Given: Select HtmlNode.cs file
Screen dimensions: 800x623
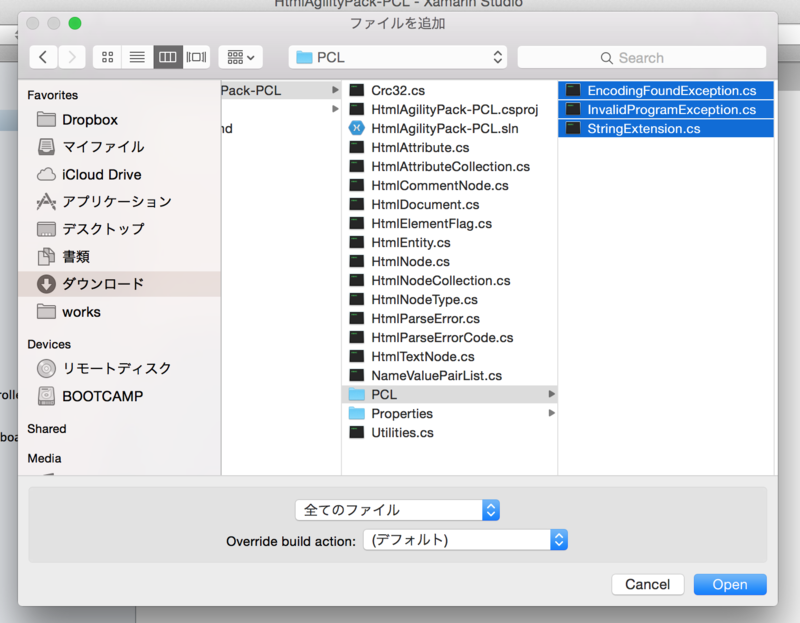Looking at the screenshot, I should pos(449,261).
